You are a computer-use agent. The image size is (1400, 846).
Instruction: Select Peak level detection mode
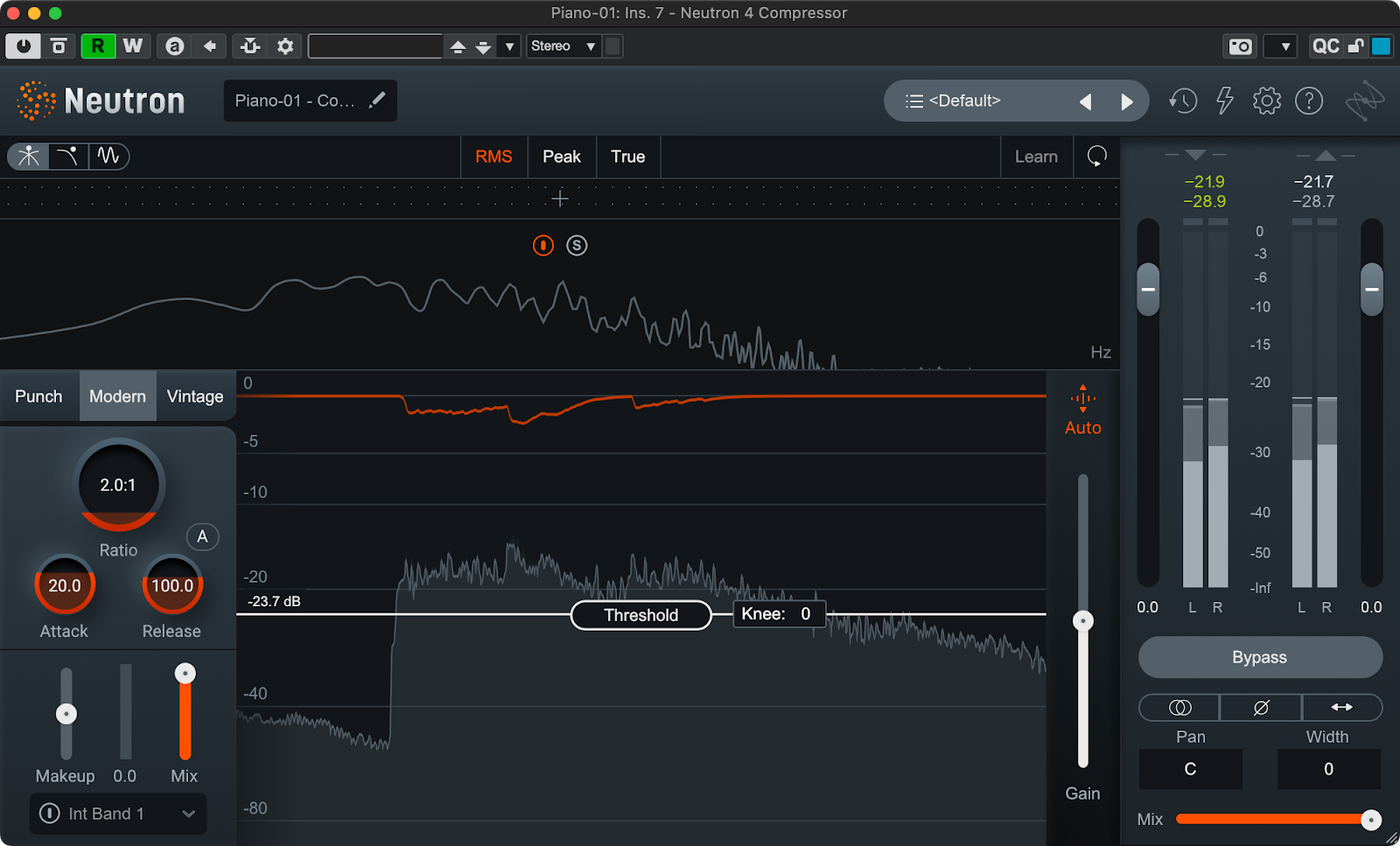[x=562, y=157]
